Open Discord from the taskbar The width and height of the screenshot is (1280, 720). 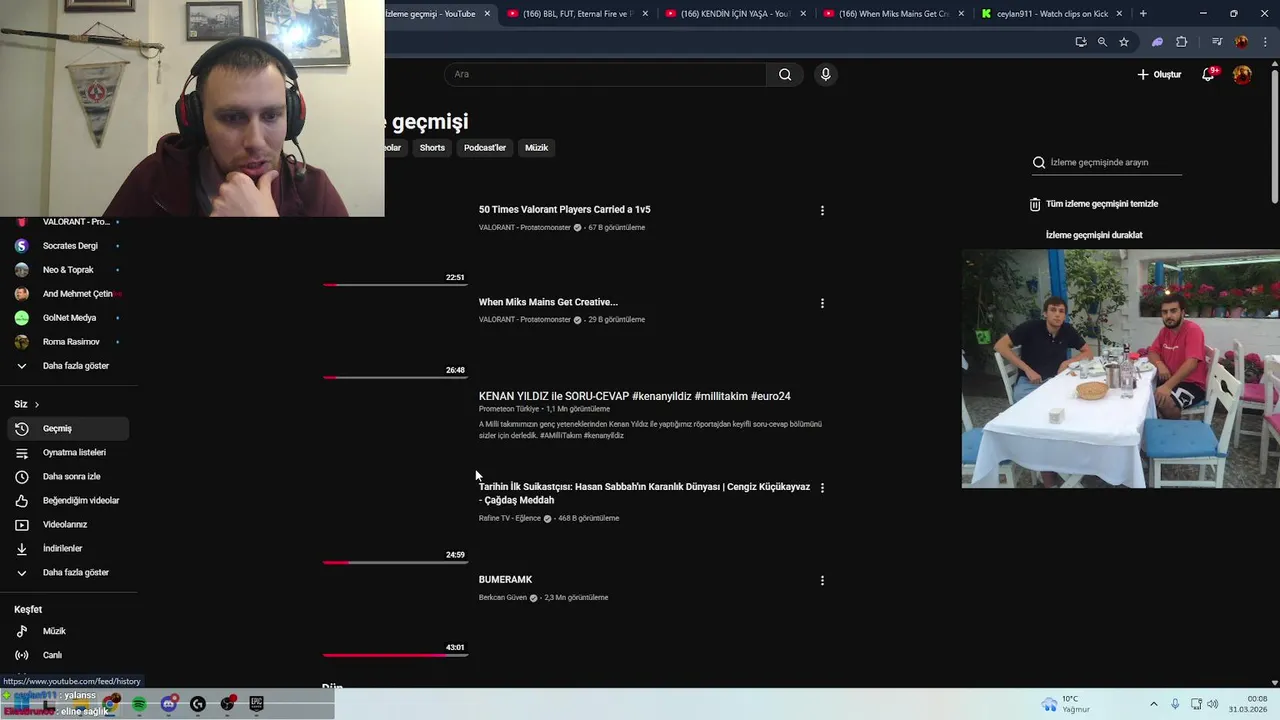pyautogui.click(x=169, y=704)
